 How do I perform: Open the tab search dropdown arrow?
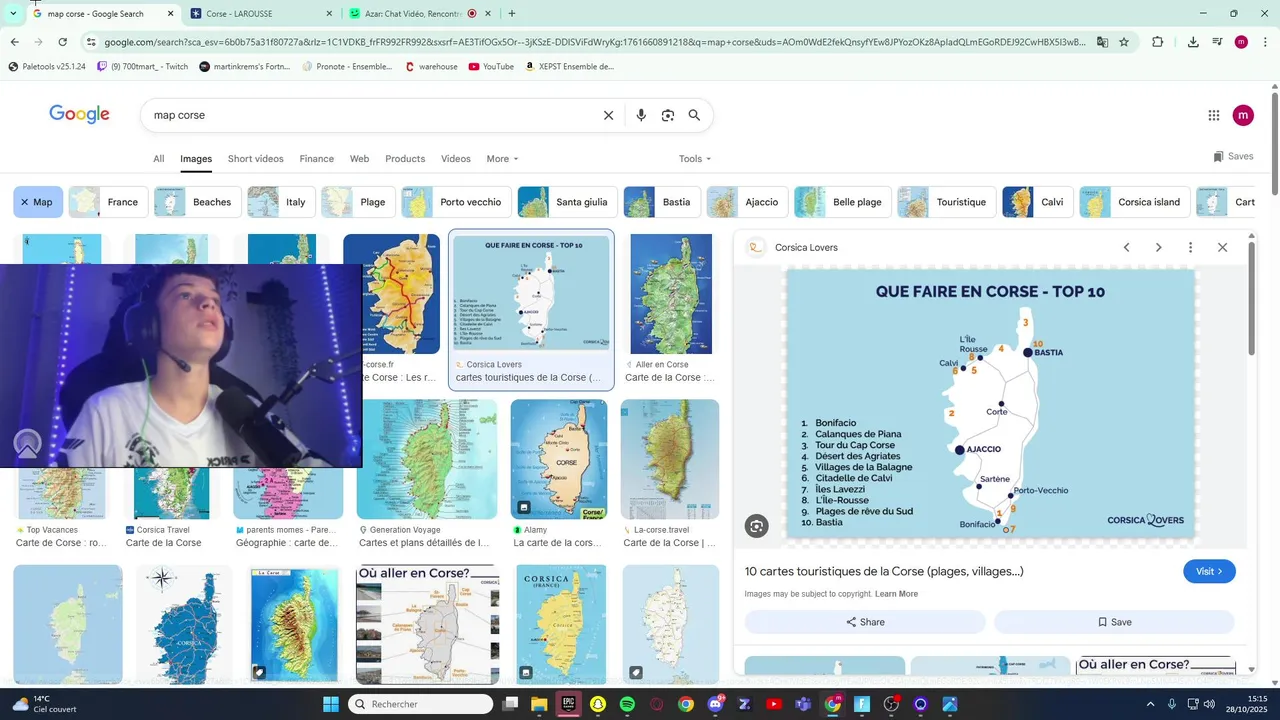13,14
